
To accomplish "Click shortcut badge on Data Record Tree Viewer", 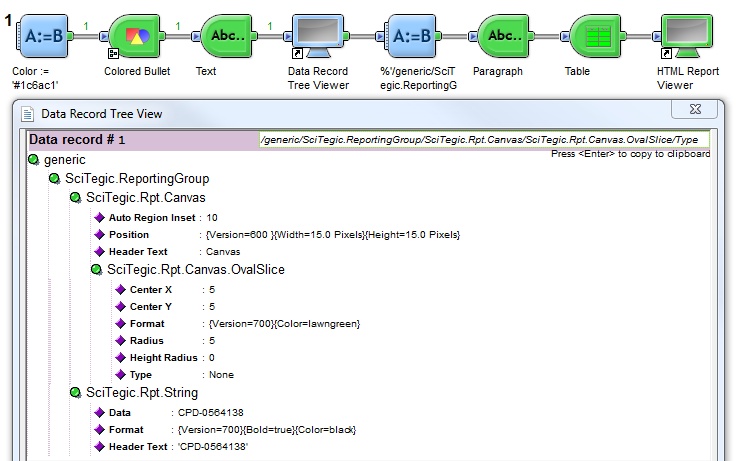I will pyautogui.click(x=297, y=53).
